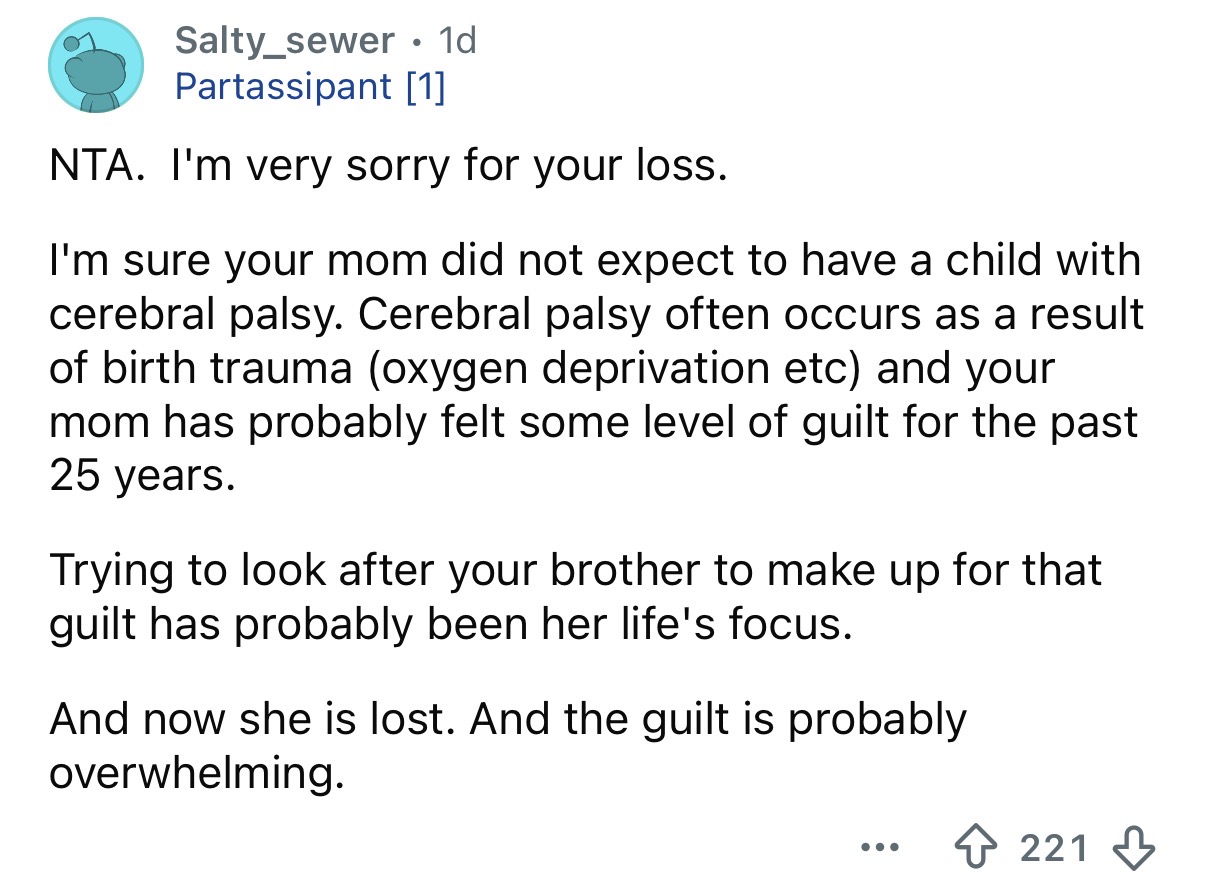Open the three-dot more options menu

click(882, 849)
